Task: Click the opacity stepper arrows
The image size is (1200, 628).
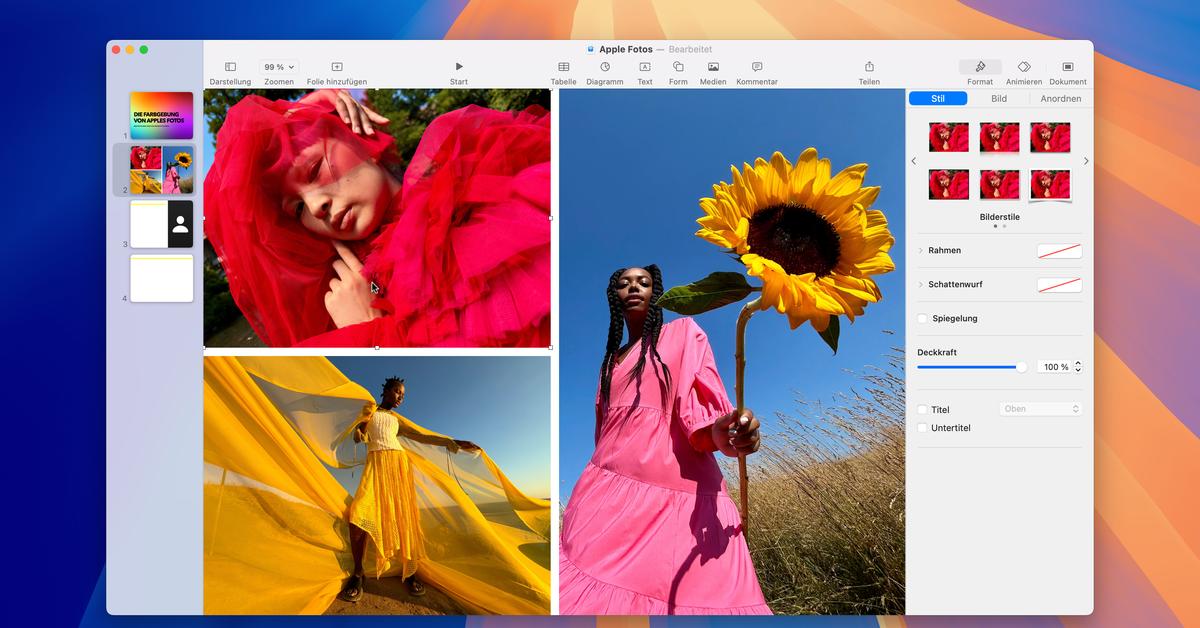Action: click(1078, 367)
